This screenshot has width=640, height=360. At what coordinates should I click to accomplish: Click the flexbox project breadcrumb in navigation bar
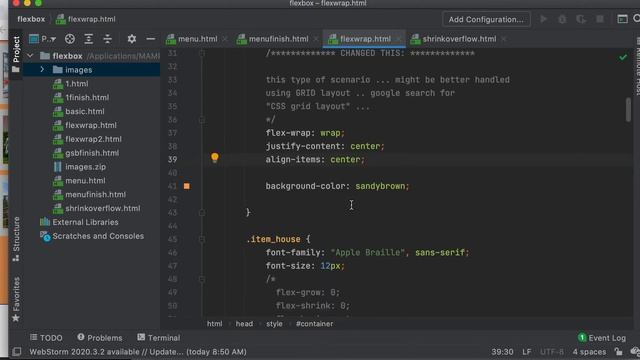(31, 19)
